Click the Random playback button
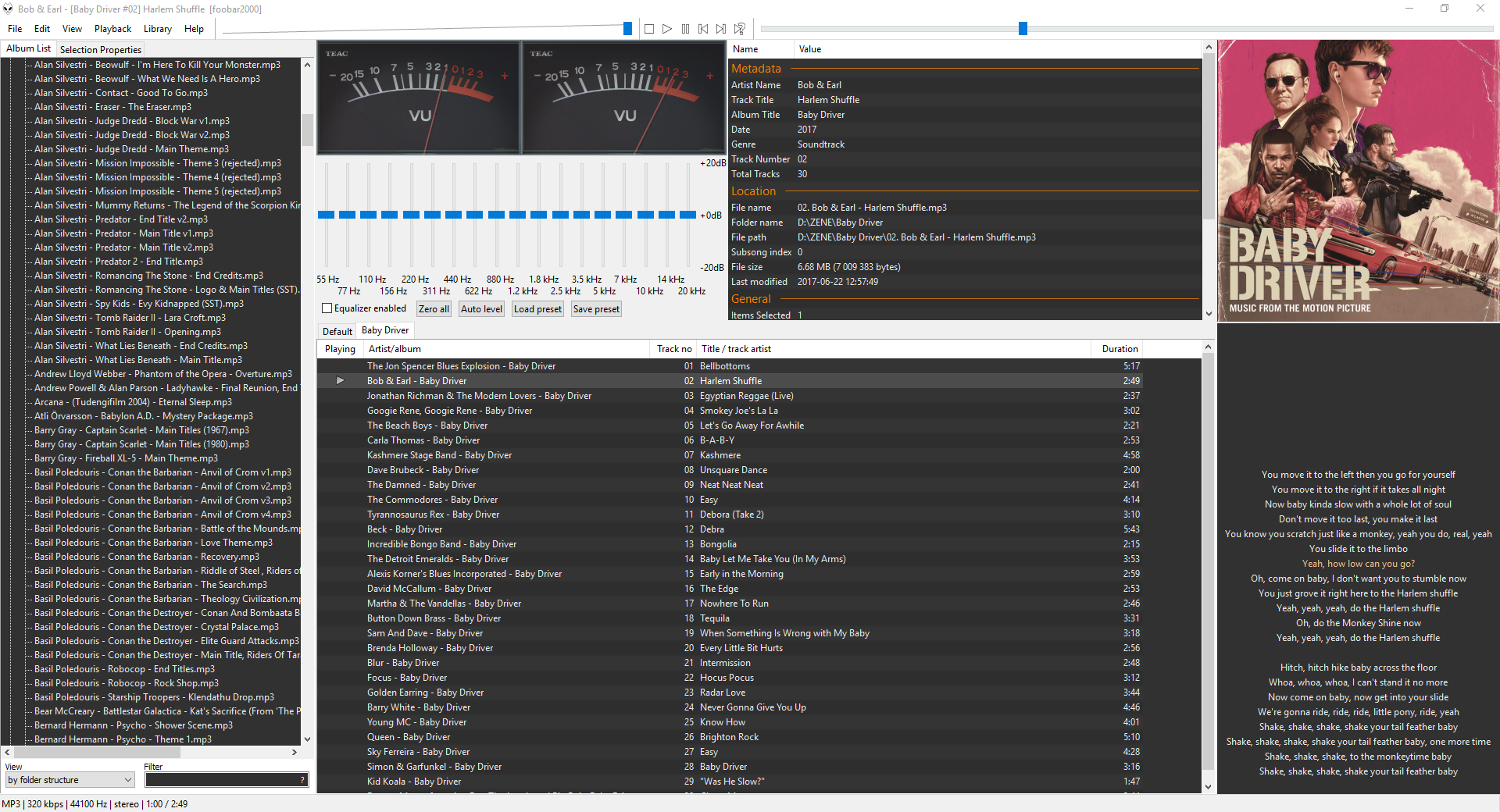This screenshot has width=1500, height=812. pyautogui.click(x=739, y=29)
